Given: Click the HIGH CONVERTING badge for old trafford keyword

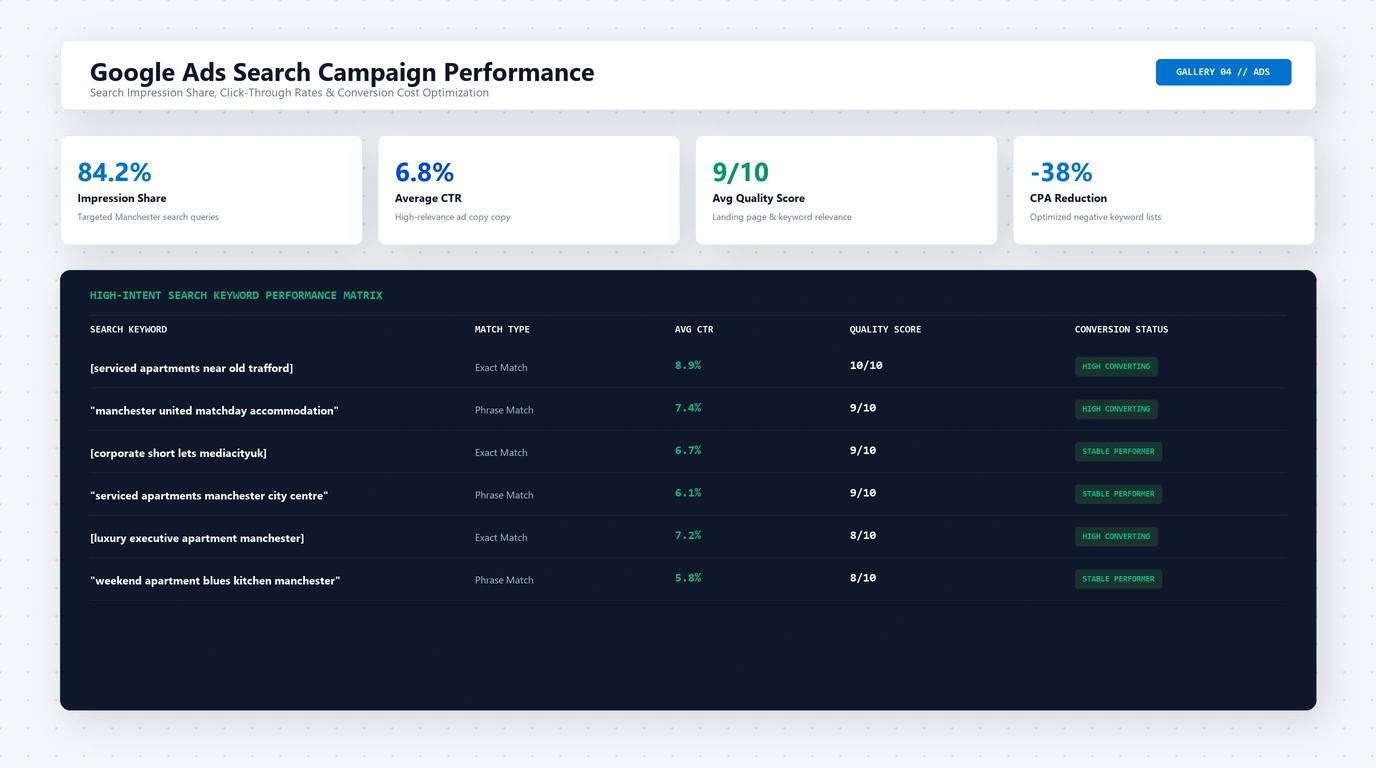Looking at the screenshot, I should pos(1116,367).
